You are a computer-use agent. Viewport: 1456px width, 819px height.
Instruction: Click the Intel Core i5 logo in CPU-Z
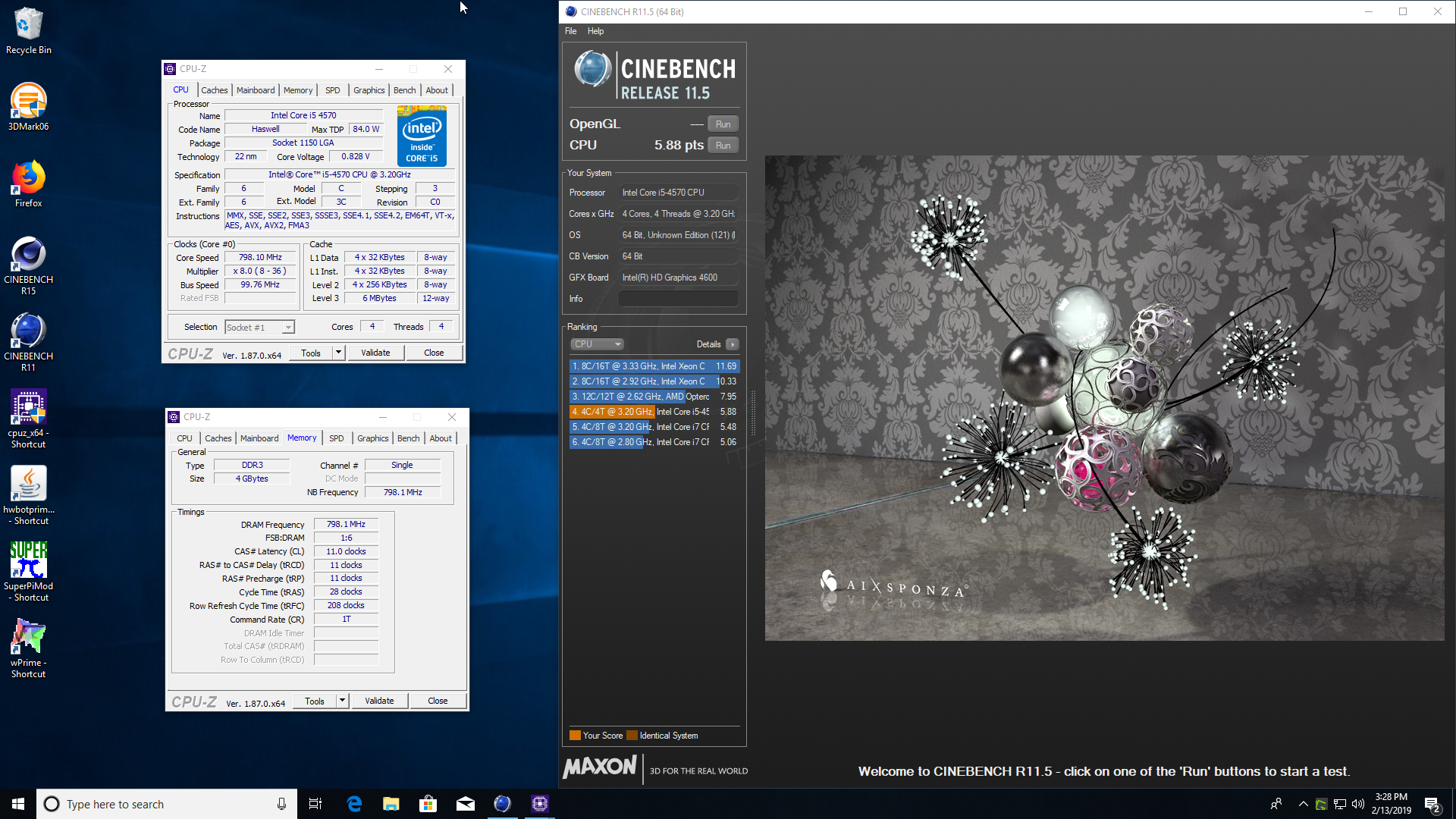tap(422, 136)
